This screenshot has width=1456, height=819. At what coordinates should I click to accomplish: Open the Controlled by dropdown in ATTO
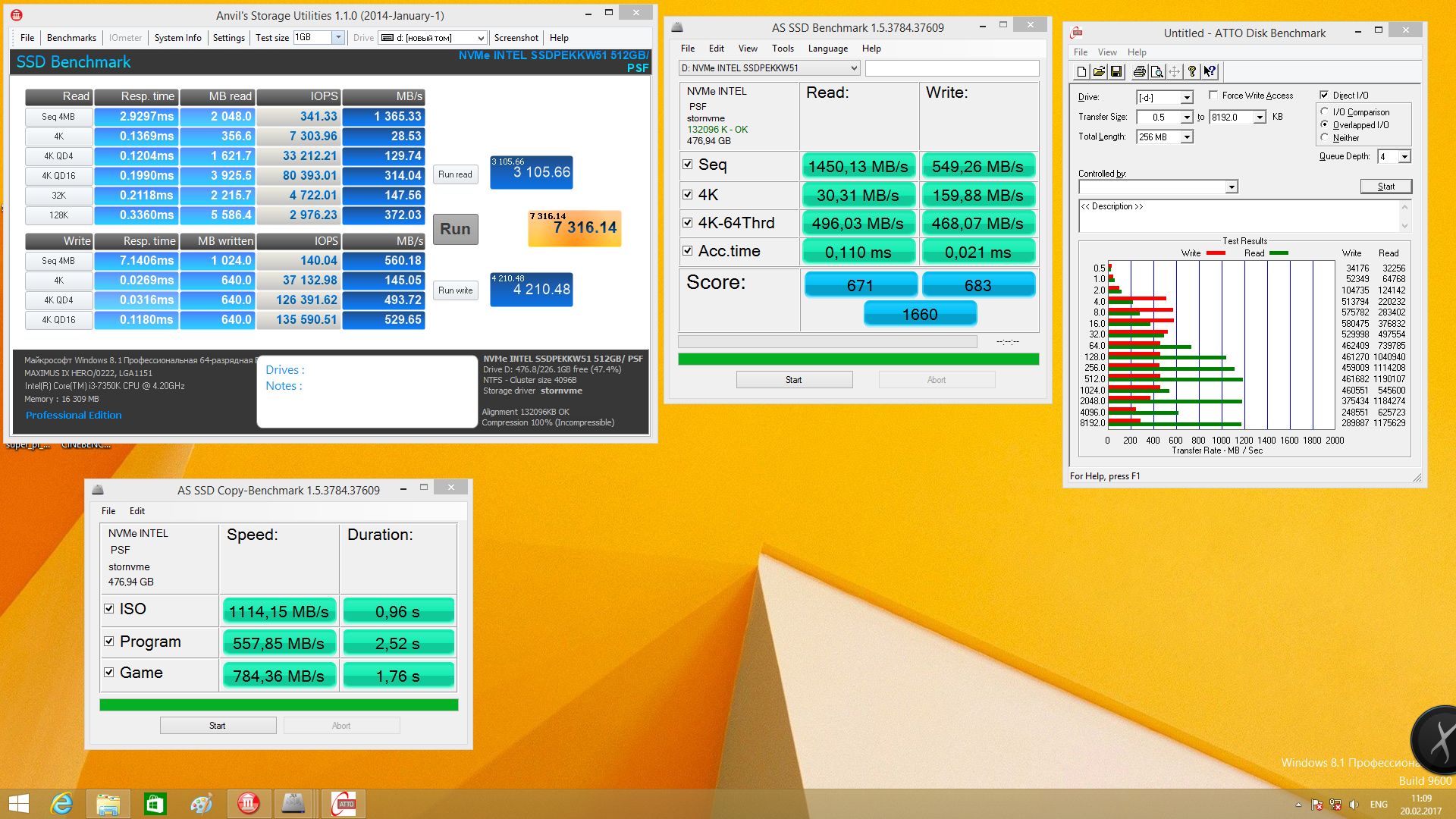coord(1232,187)
